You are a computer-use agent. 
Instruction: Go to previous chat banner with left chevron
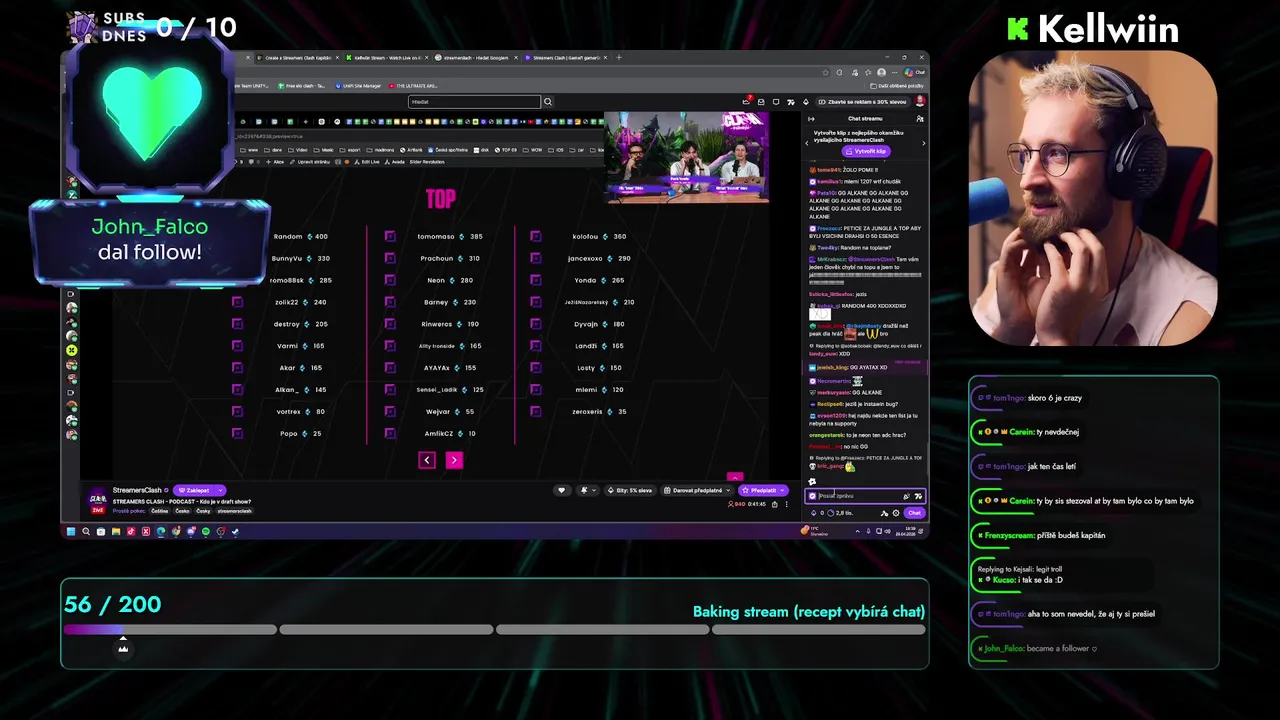(x=807, y=143)
